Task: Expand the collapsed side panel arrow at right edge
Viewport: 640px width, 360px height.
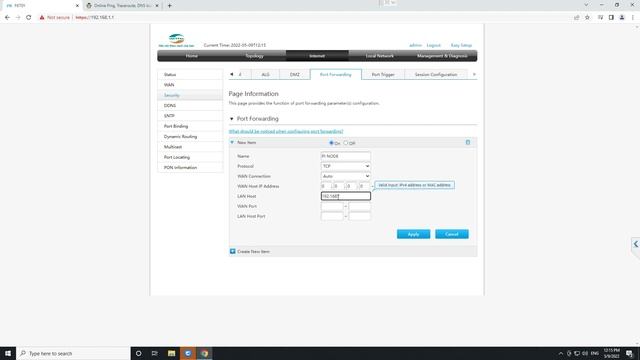Action: pyautogui.click(x=636, y=244)
